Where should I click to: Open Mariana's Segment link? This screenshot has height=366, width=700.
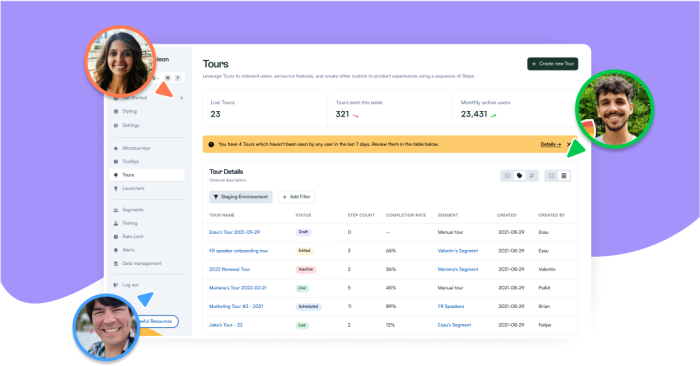pyautogui.click(x=458, y=270)
